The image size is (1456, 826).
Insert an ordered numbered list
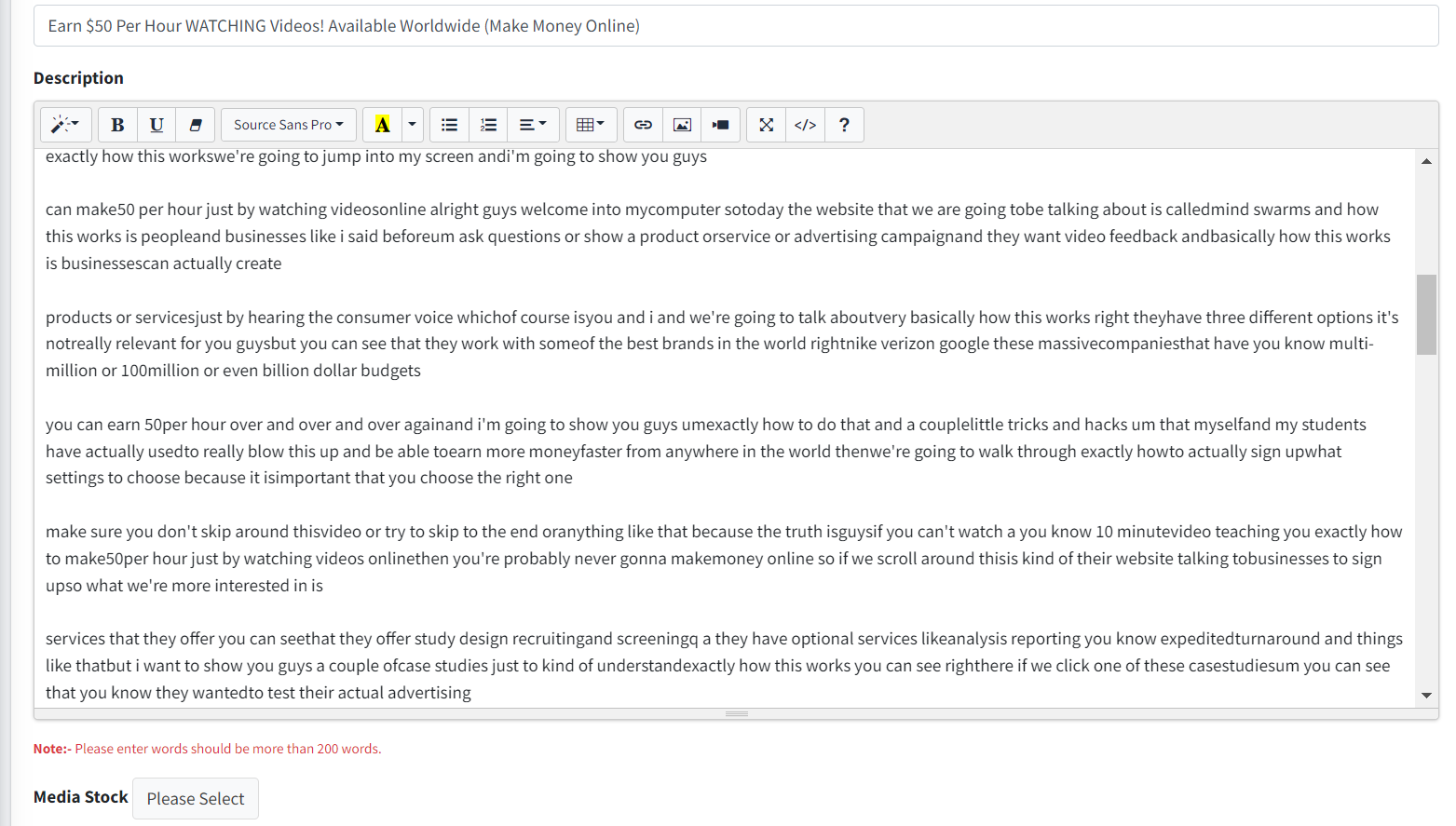pos(488,125)
